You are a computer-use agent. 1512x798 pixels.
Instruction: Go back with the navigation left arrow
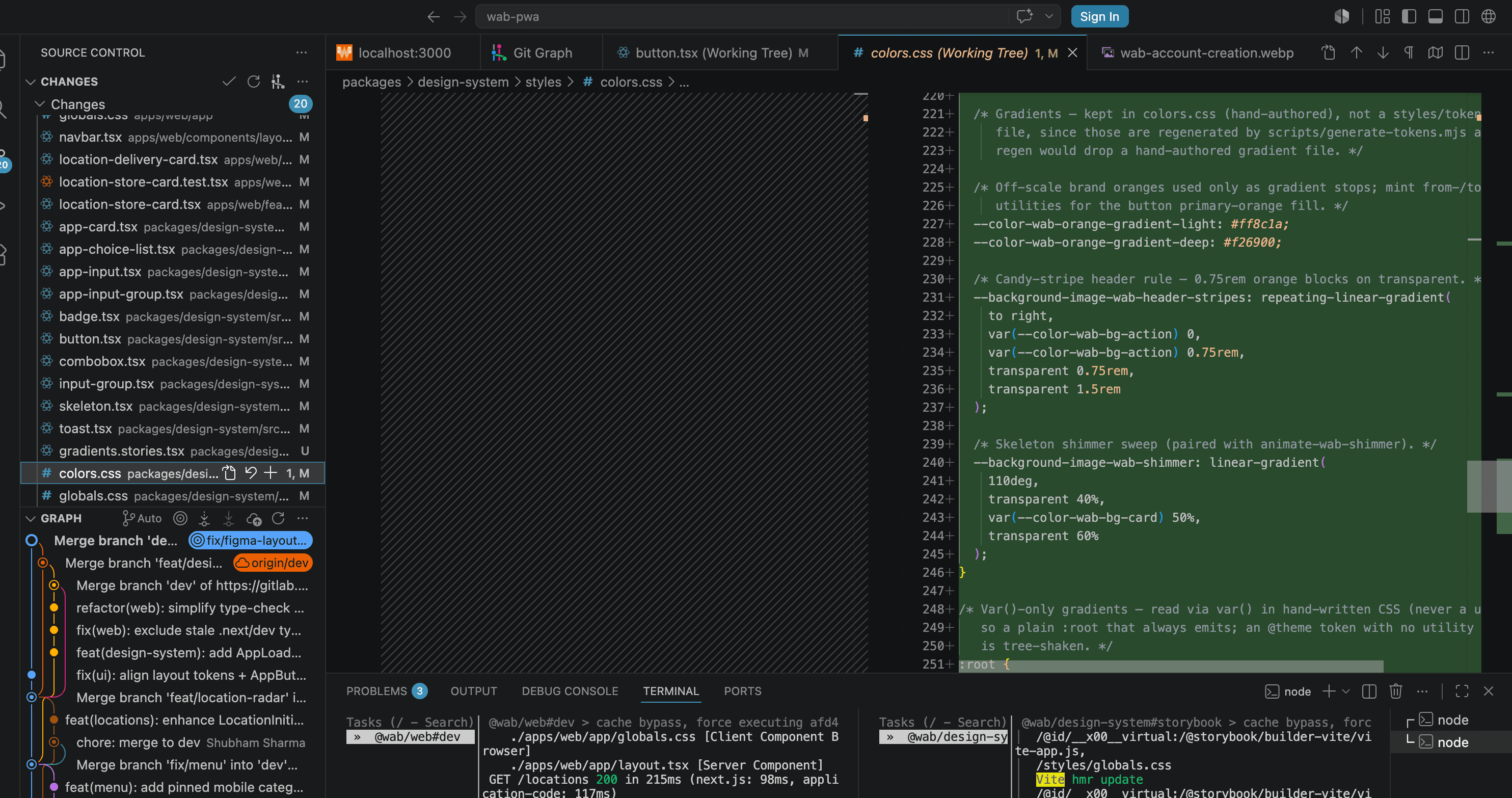433,16
